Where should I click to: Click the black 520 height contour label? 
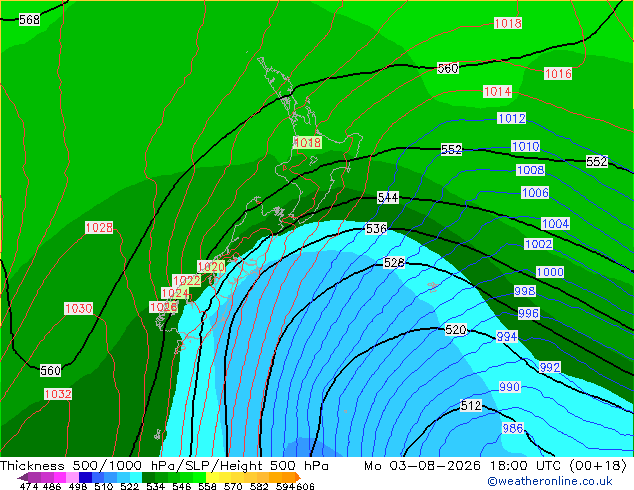pyautogui.click(x=456, y=329)
